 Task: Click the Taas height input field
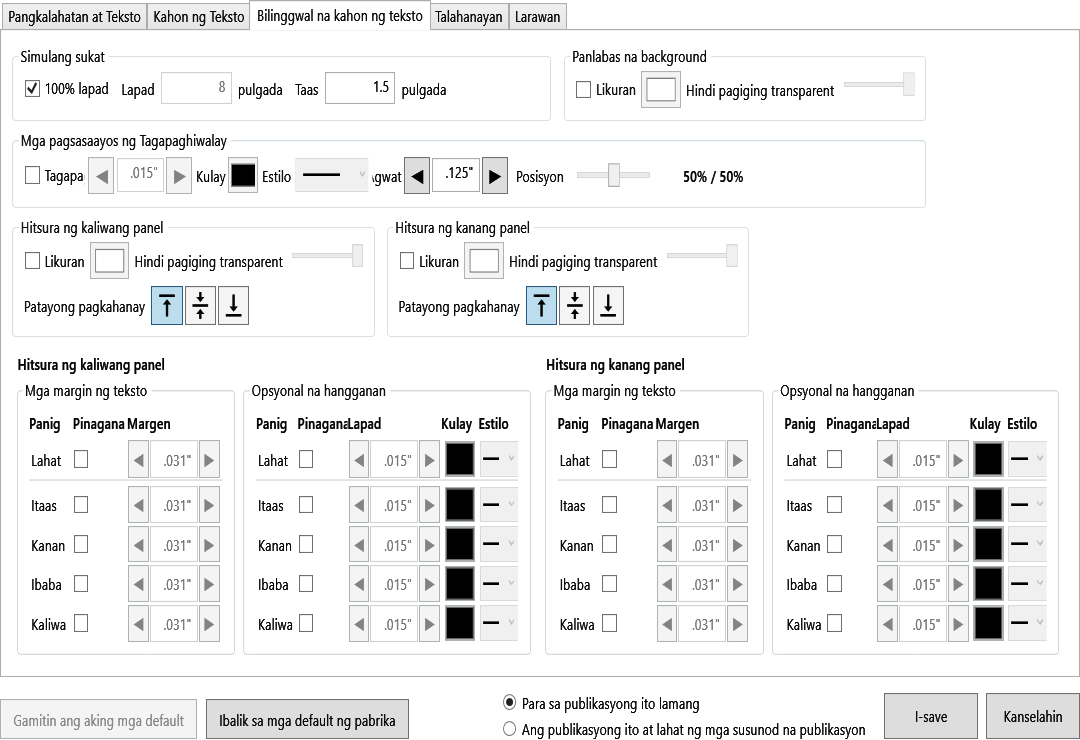click(360, 88)
